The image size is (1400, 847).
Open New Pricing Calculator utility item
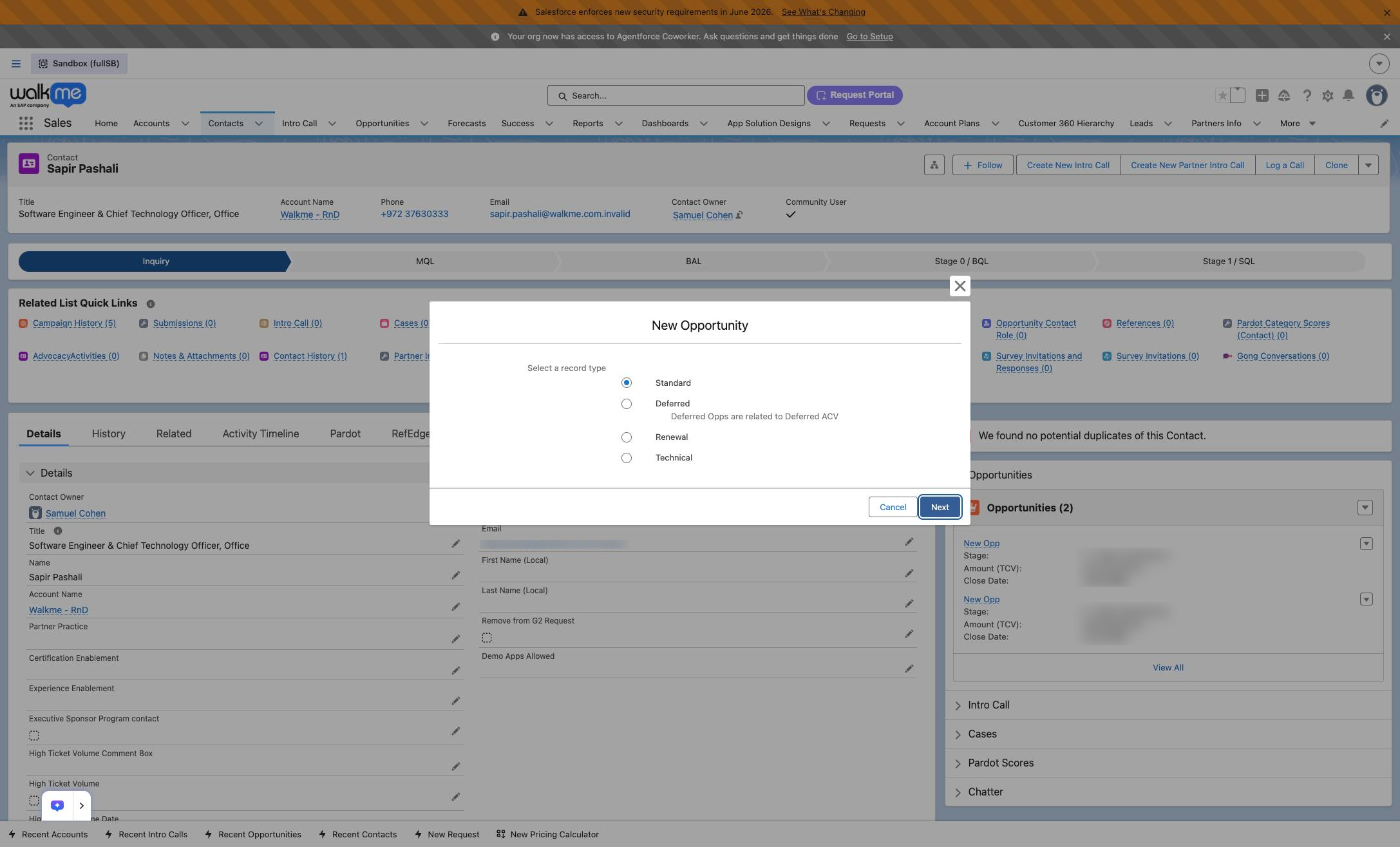(x=547, y=835)
